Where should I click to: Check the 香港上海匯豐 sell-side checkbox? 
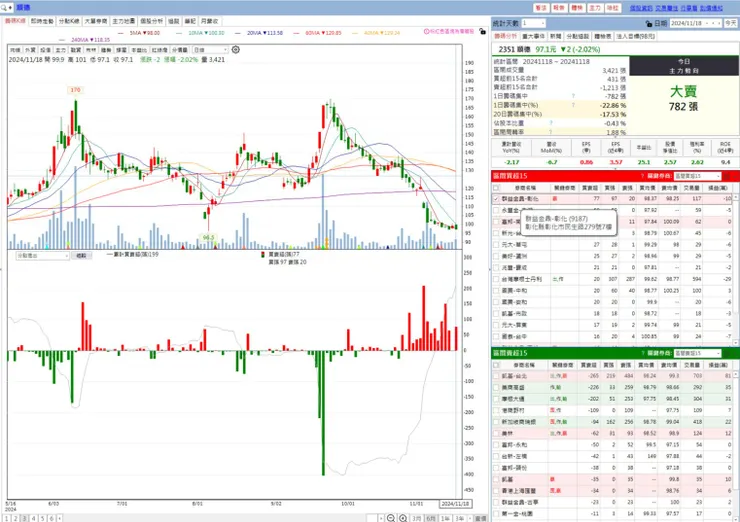(x=496, y=491)
